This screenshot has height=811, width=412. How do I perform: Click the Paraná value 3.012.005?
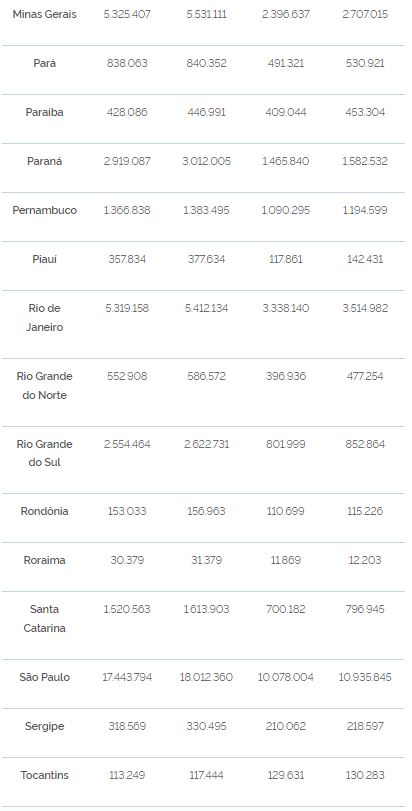(206, 161)
